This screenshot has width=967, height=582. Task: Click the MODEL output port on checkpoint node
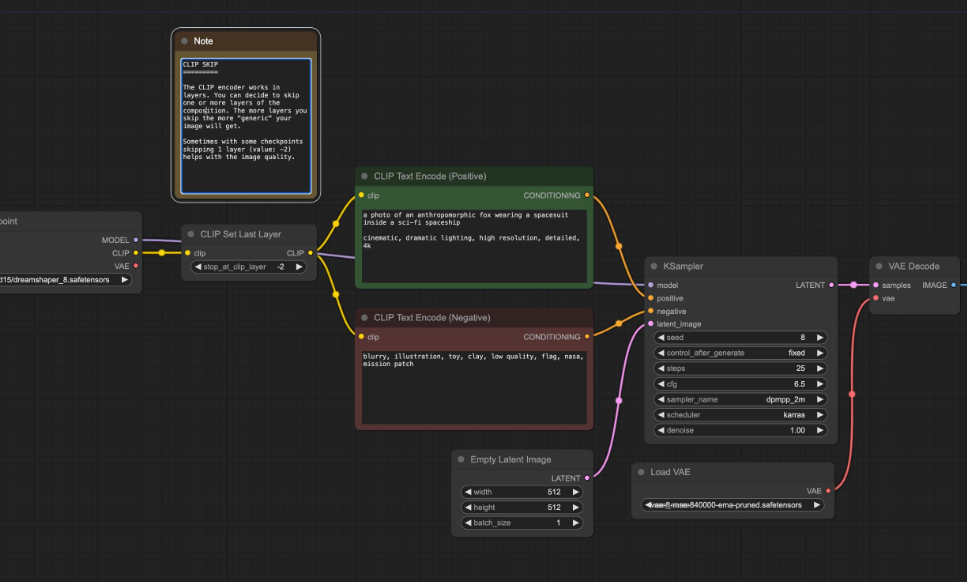coord(136,240)
